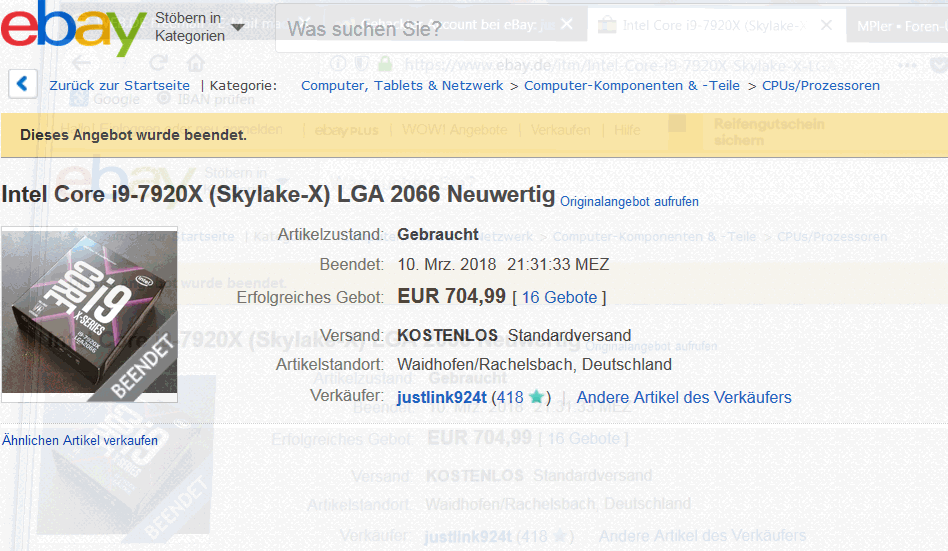Click the Intel Core i9-7920X listing title

click(x=278, y=195)
